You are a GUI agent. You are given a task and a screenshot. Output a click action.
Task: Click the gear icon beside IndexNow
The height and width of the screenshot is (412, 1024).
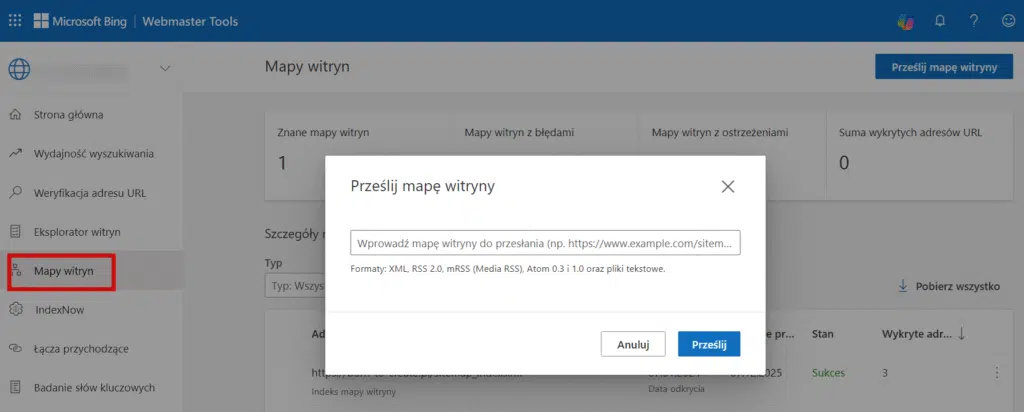16,309
